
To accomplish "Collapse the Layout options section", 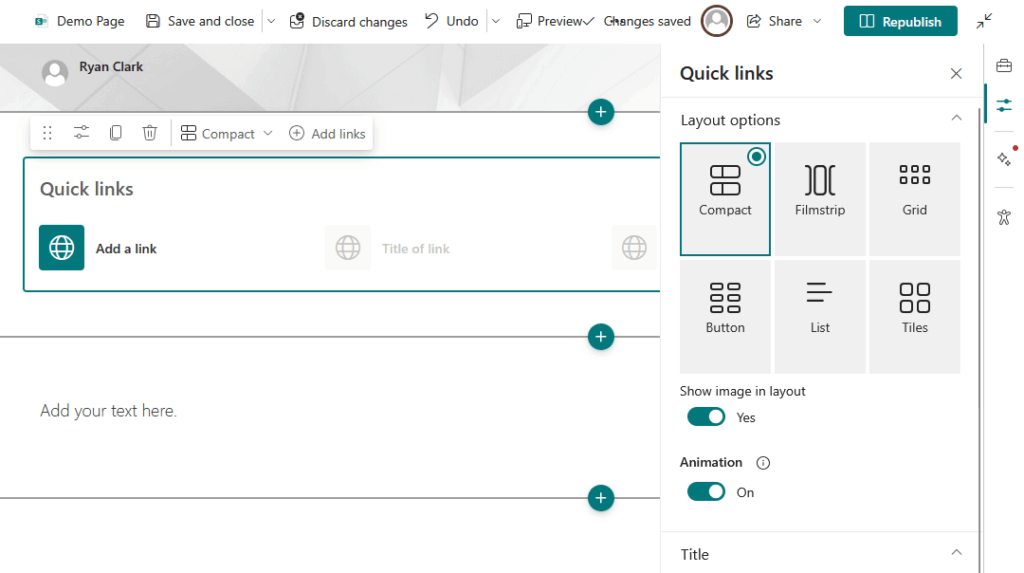I will (956, 118).
